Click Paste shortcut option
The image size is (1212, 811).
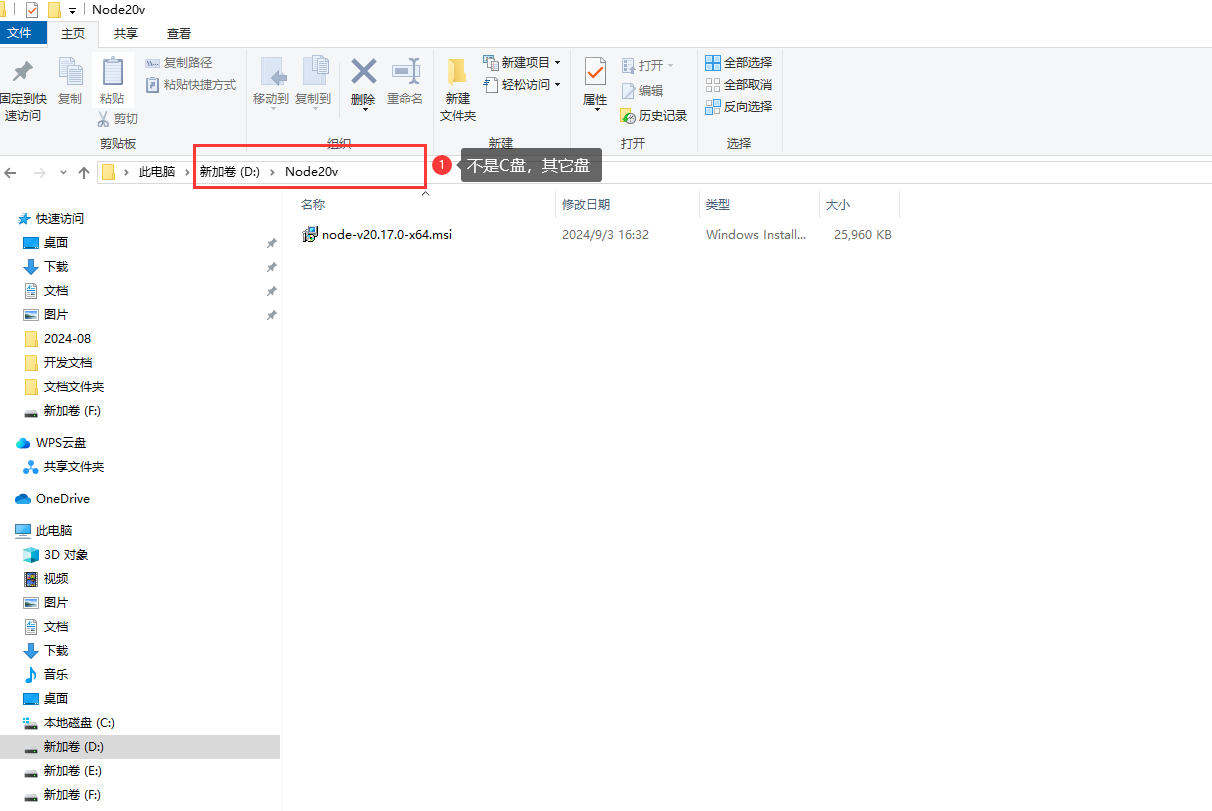(192, 85)
